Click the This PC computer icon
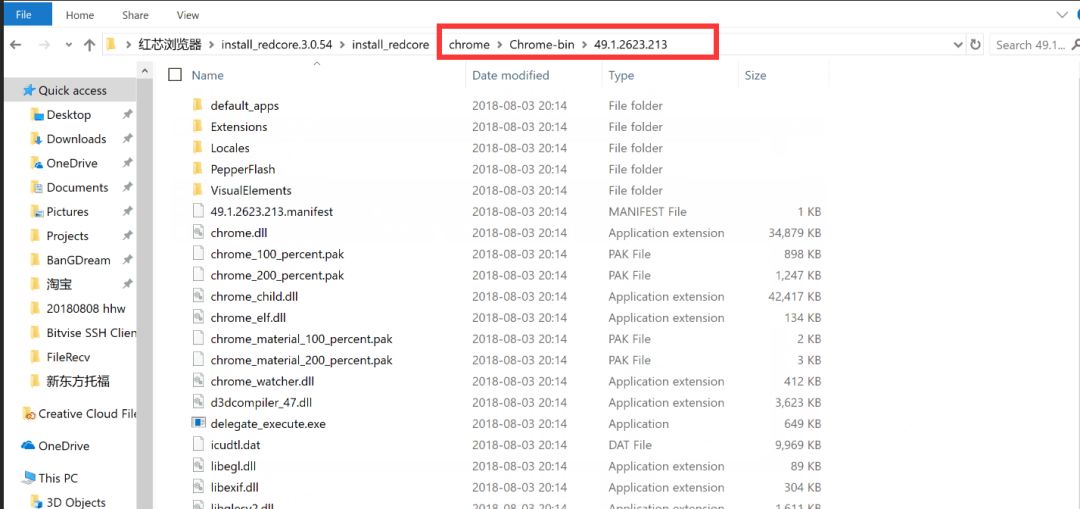This screenshot has width=1080, height=509. (x=28, y=478)
